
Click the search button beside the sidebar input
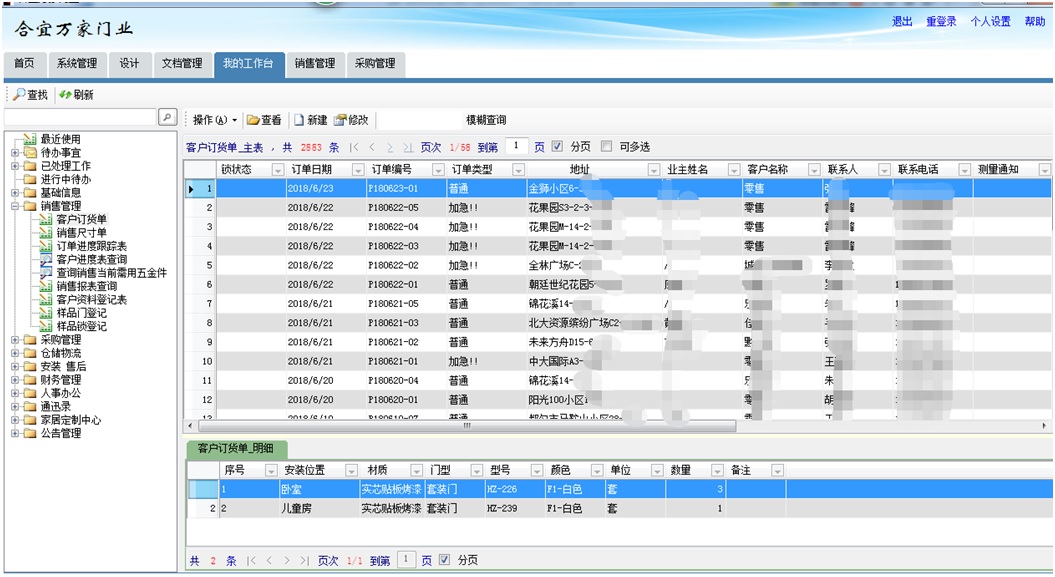click(x=168, y=118)
